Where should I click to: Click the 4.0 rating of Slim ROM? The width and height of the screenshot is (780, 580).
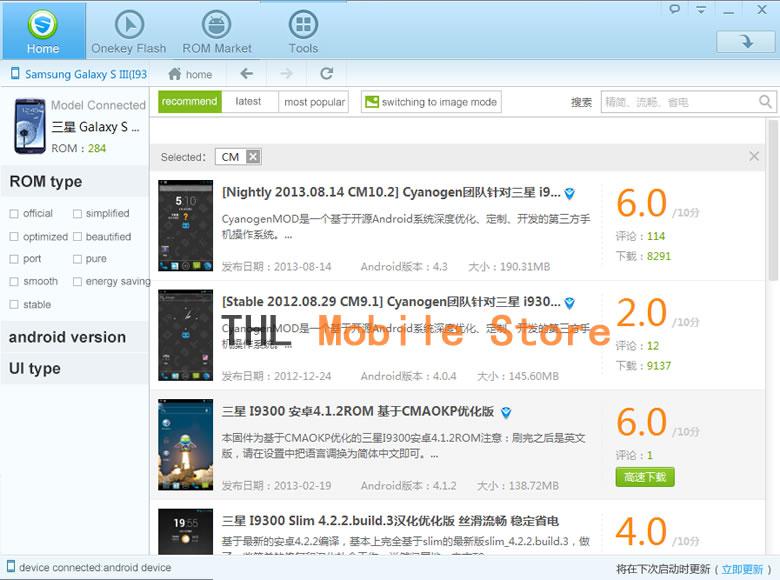641,531
